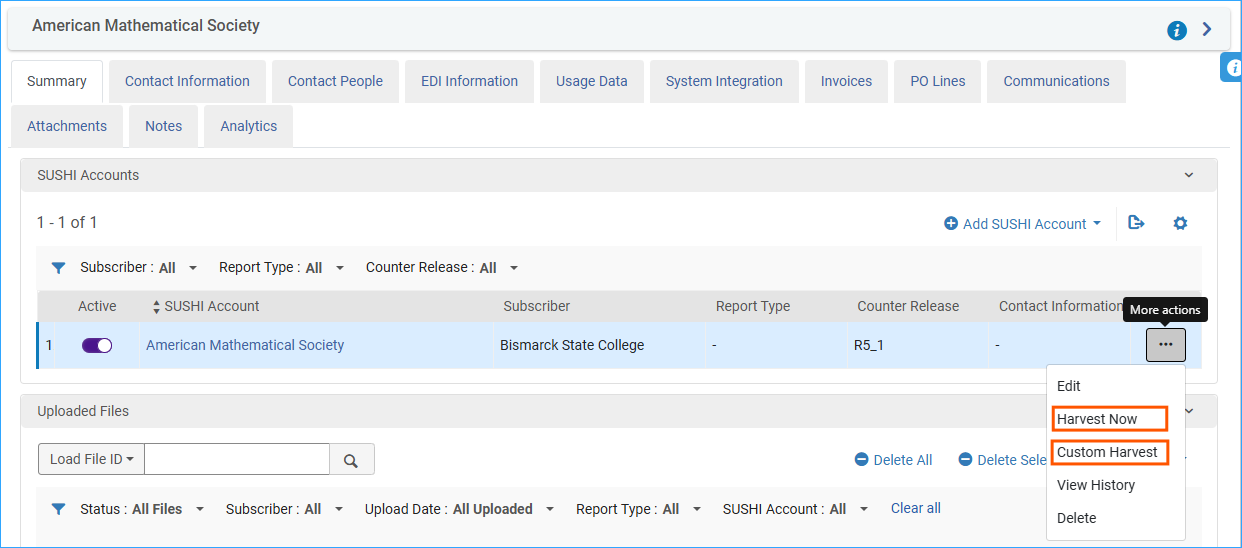This screenshot has width=1242, height=548.
Task: Click the SUSHI Accounts filter funnel icon
Action: pos(59,268)
